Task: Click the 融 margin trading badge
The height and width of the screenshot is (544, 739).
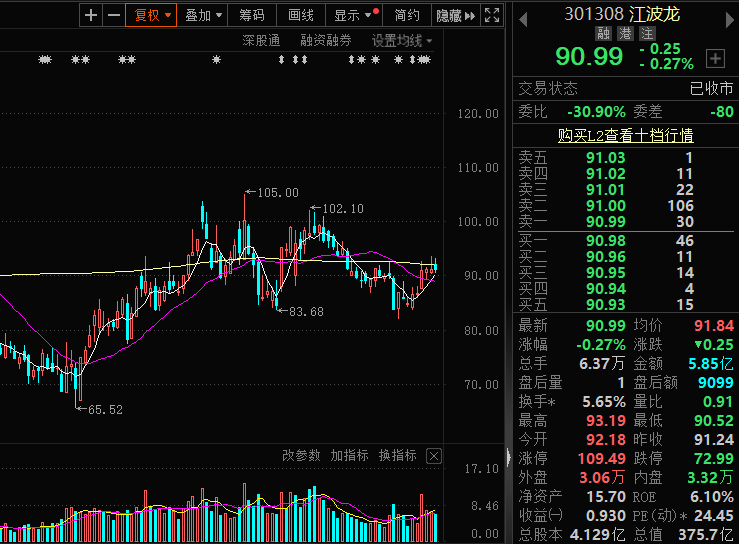Action: pyautogui.click(x=603, y=34)
